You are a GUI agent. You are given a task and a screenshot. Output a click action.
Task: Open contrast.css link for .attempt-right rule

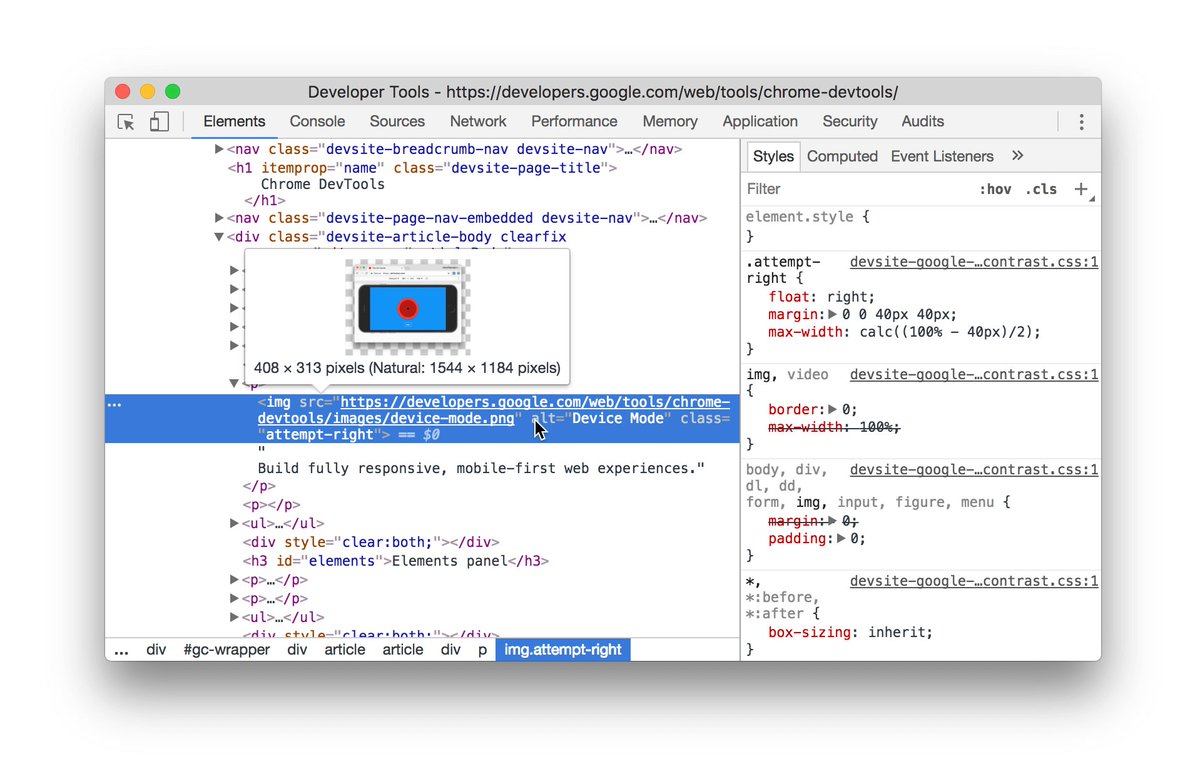pos(974,262)
